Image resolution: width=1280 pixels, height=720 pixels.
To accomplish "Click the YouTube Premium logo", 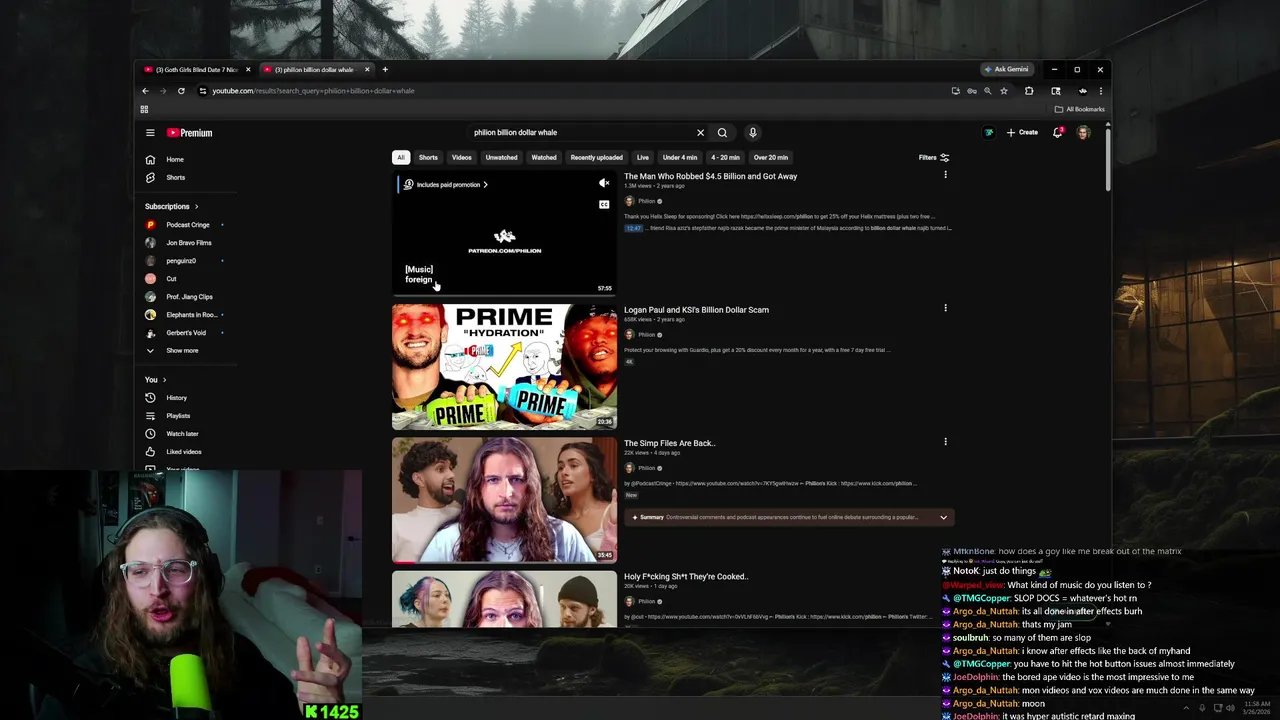I will [189, 132].
